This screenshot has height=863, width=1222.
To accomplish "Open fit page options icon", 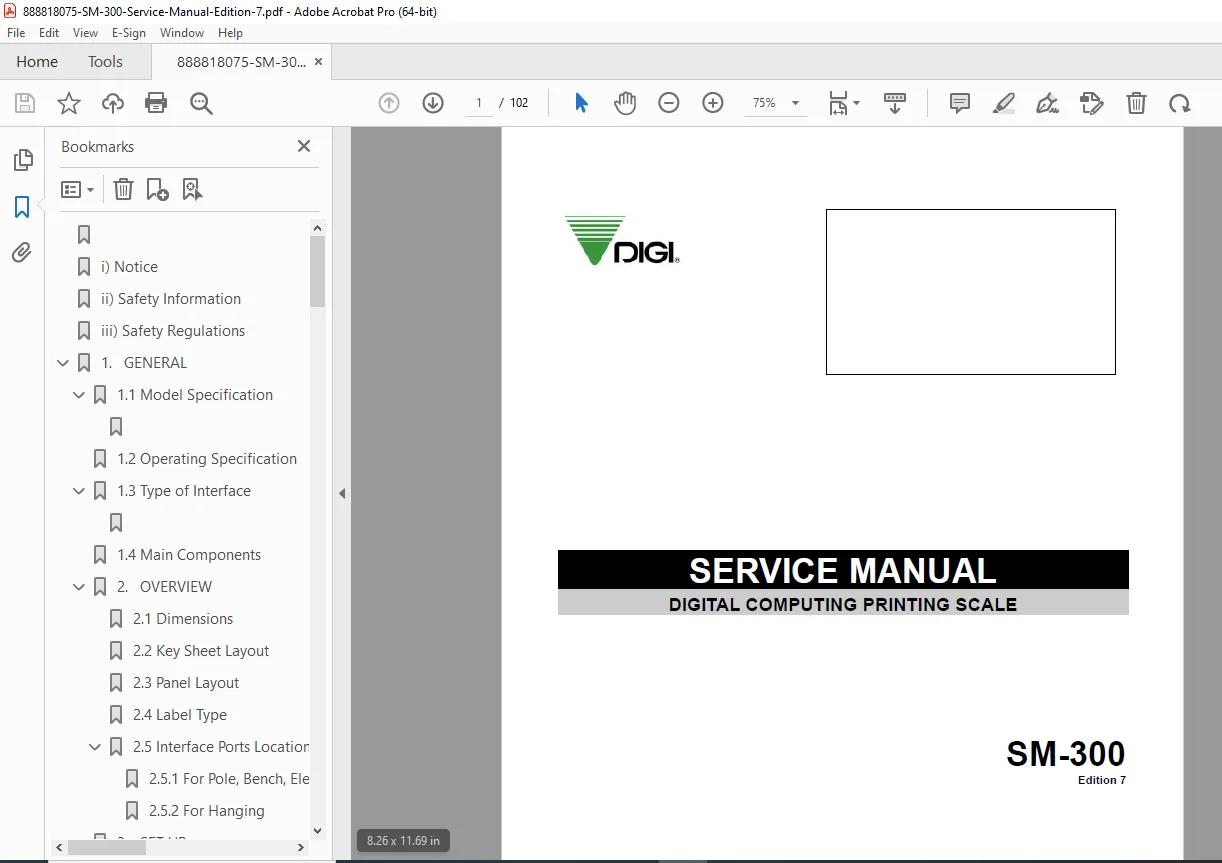I will pyautogui.click(x=843, y=103).
